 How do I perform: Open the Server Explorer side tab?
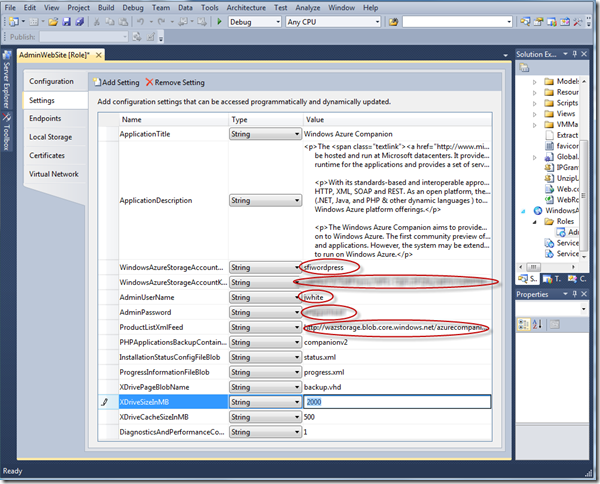point(7,80)
